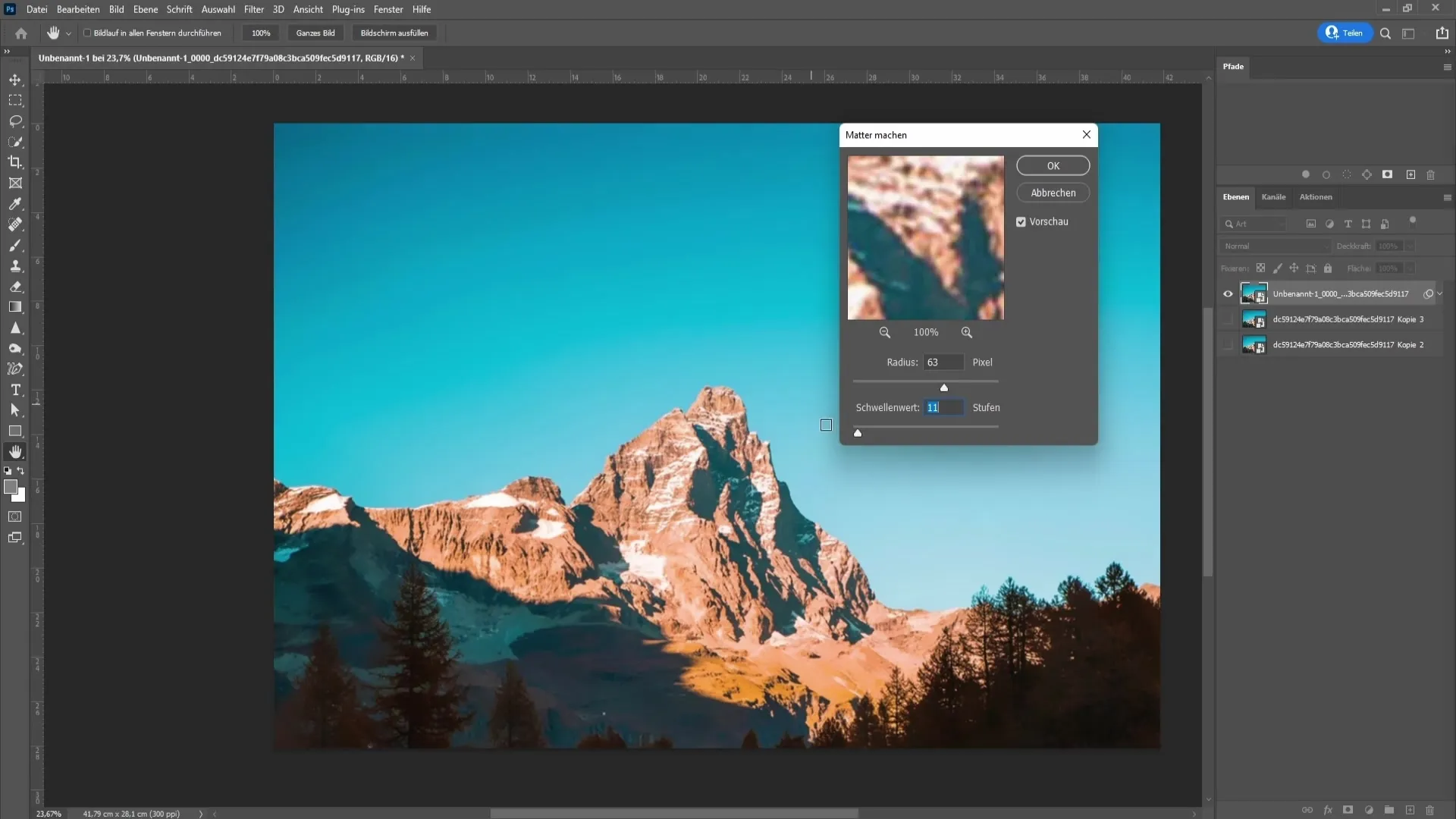Adjust the Schwellenwert slider handle
Viewport: 1456px width, 819px height.
click(x=858, y=433)
